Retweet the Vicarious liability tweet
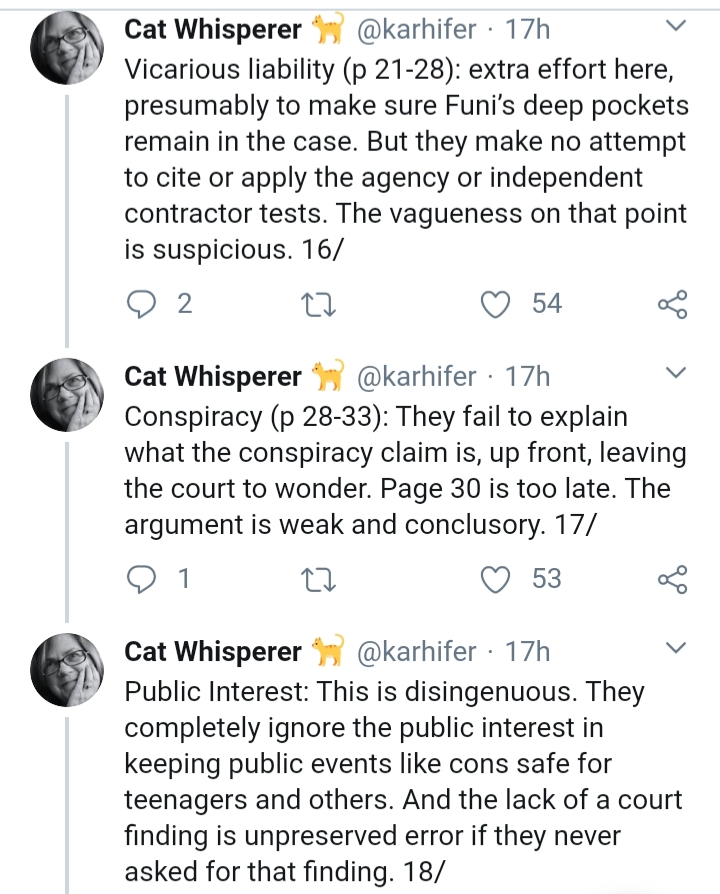 pos(318,304)
